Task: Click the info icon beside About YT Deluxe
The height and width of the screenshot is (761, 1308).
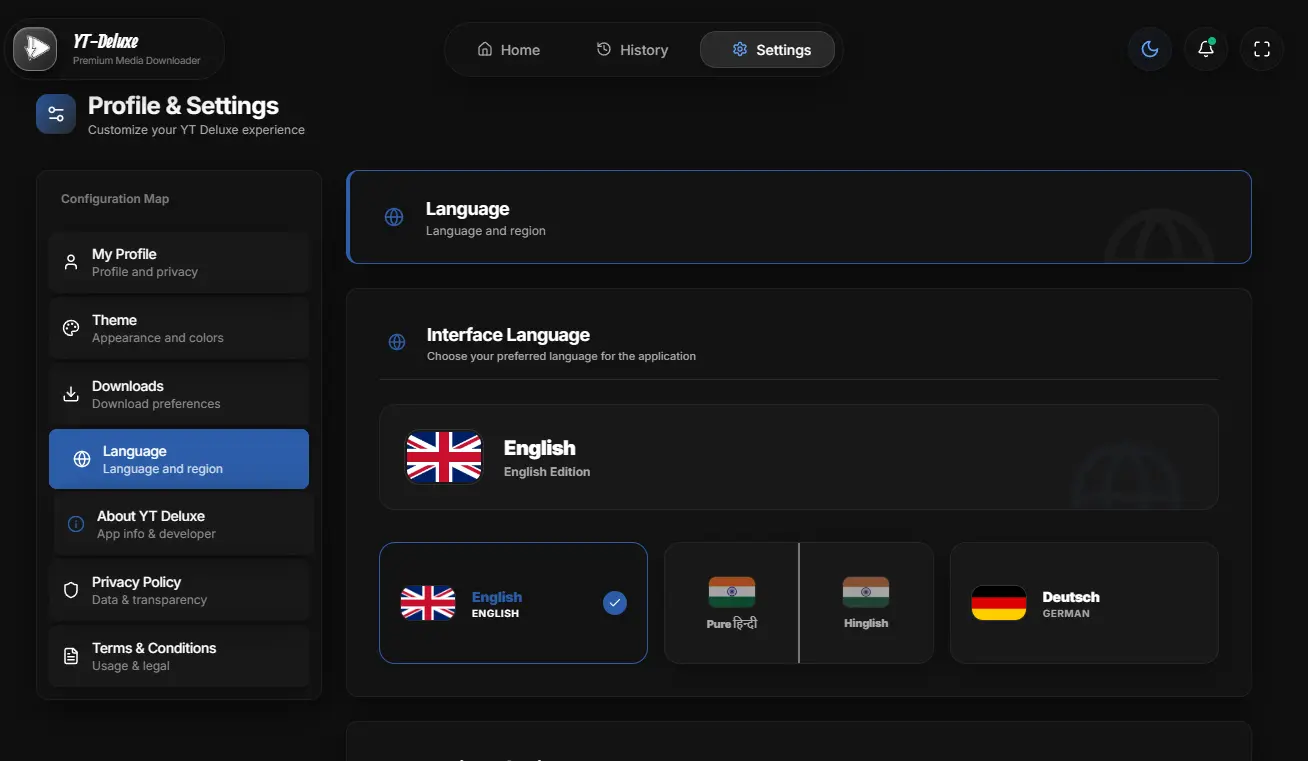Action: click(75, 524)
